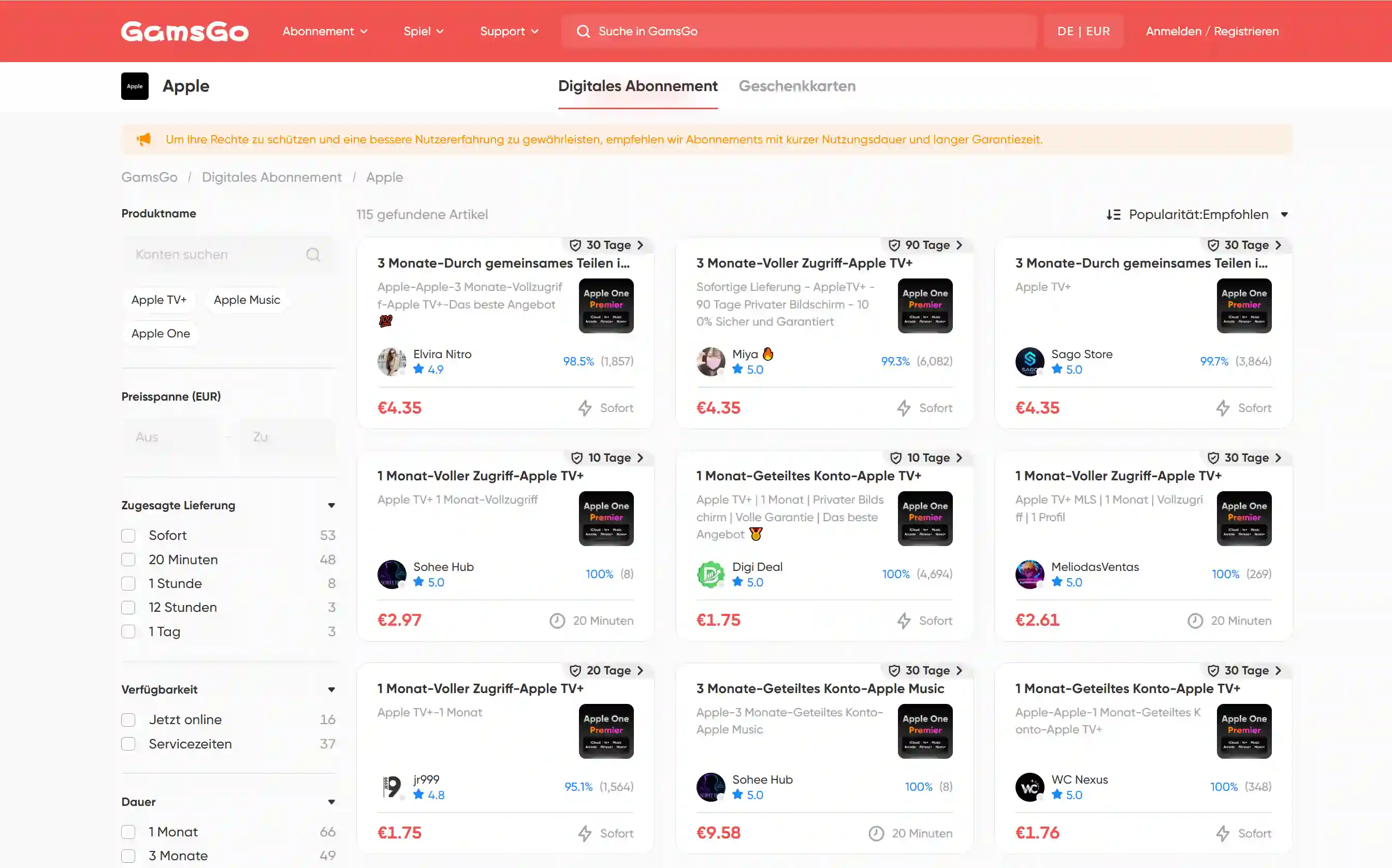Click Miya seller avatar
This screenshot has width=1392, height=868.
[711, 361]
